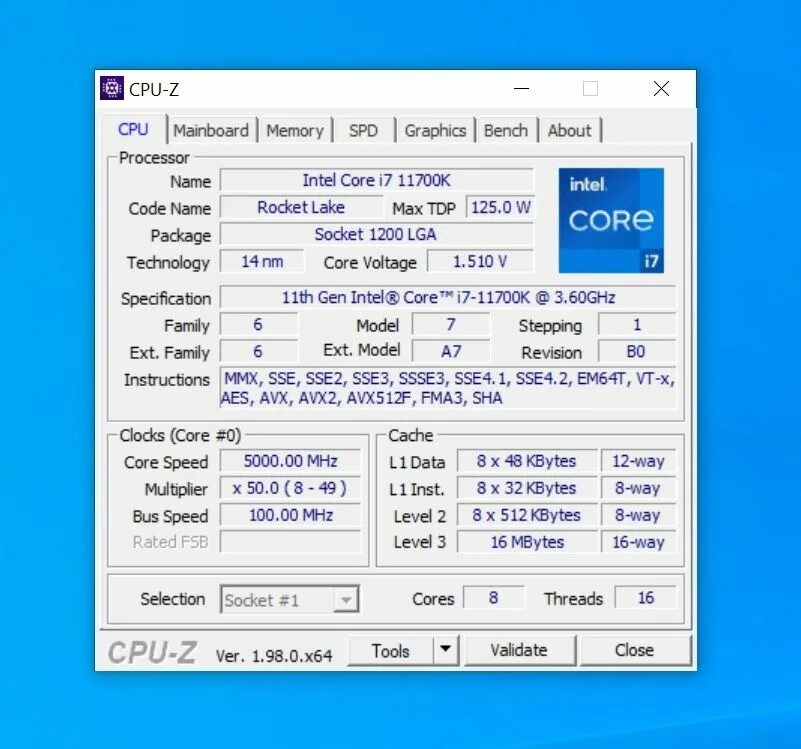Click the Intel Core i7 logo badge

pos(611,220)
